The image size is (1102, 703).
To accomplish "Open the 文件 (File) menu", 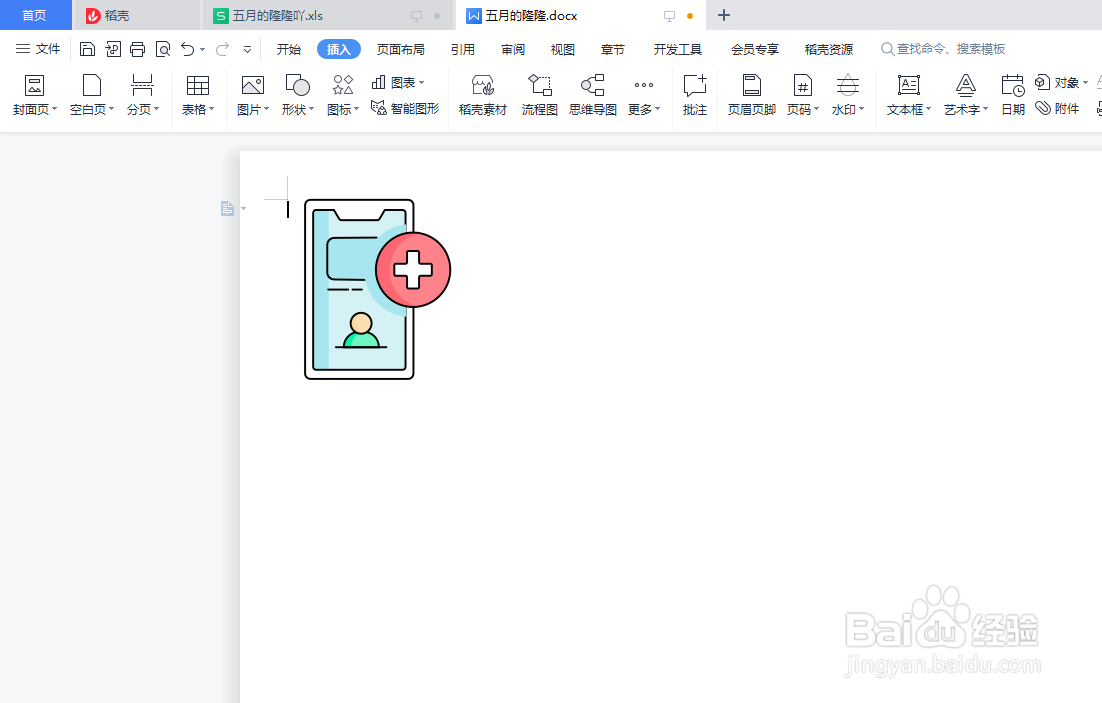I will [46, 48].
